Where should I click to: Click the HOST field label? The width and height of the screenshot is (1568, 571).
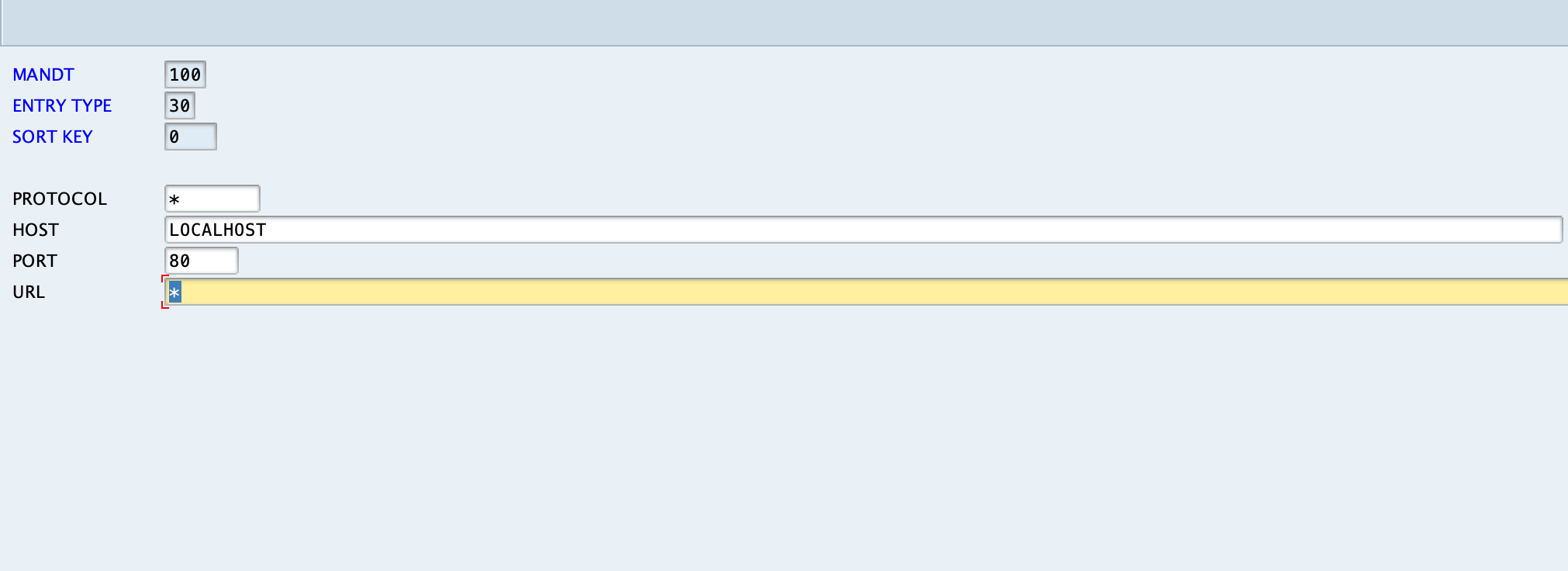(x=36, y=230)
